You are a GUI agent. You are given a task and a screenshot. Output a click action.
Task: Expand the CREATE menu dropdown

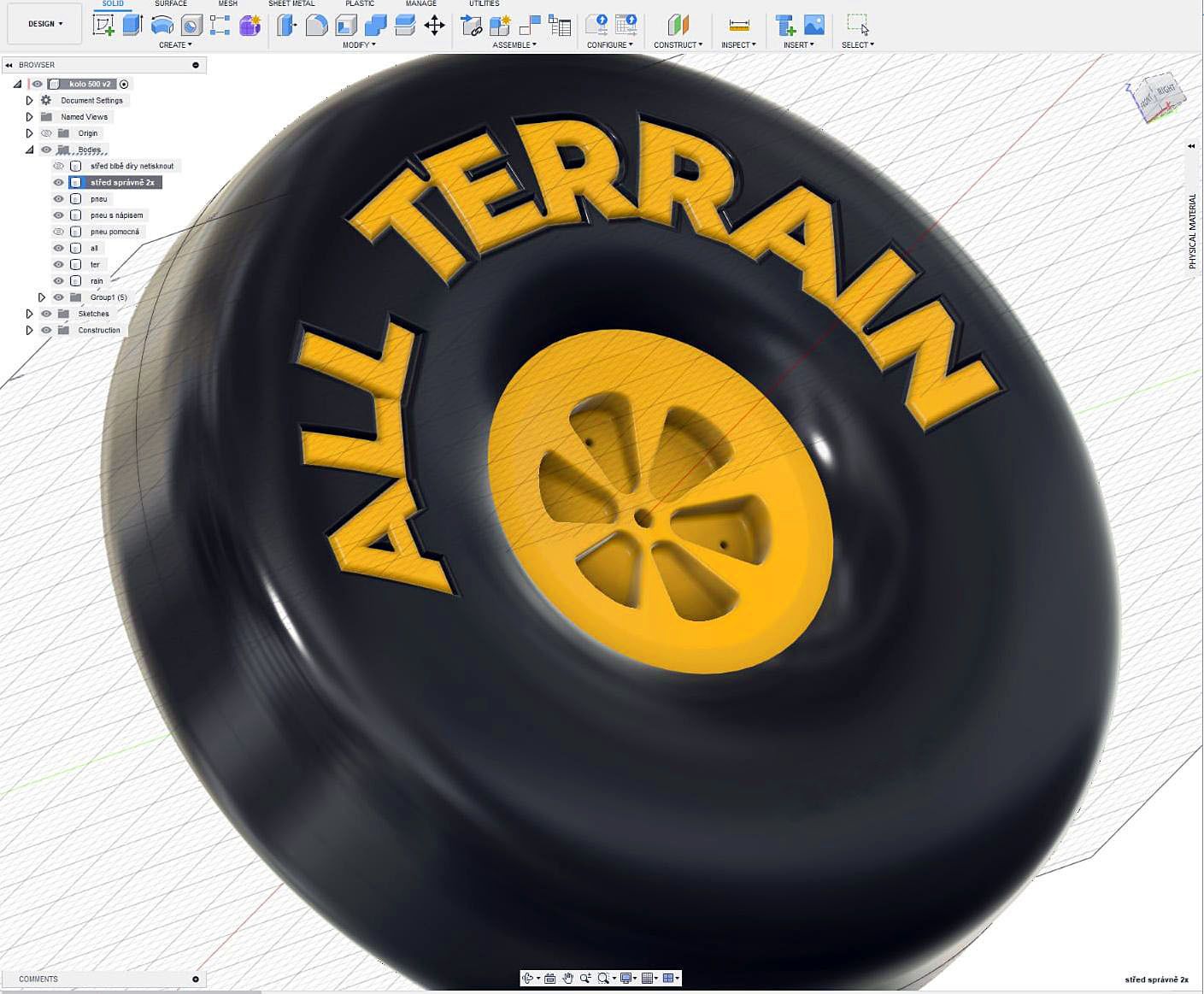pos(175,44)
